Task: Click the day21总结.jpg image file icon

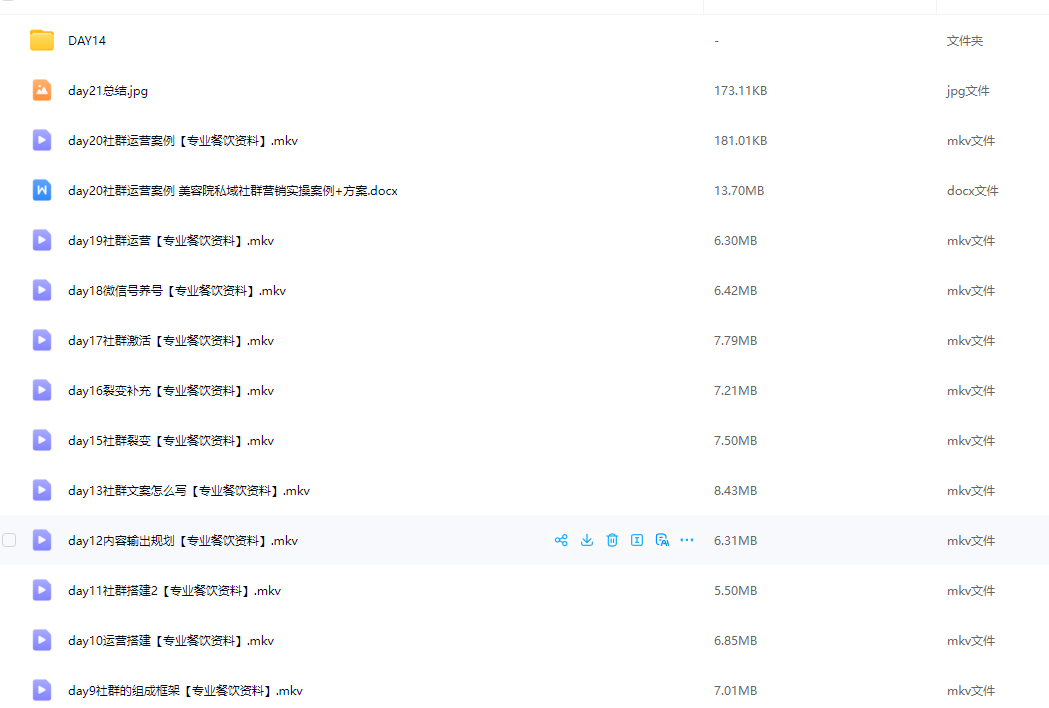Action: click(42, 90)
